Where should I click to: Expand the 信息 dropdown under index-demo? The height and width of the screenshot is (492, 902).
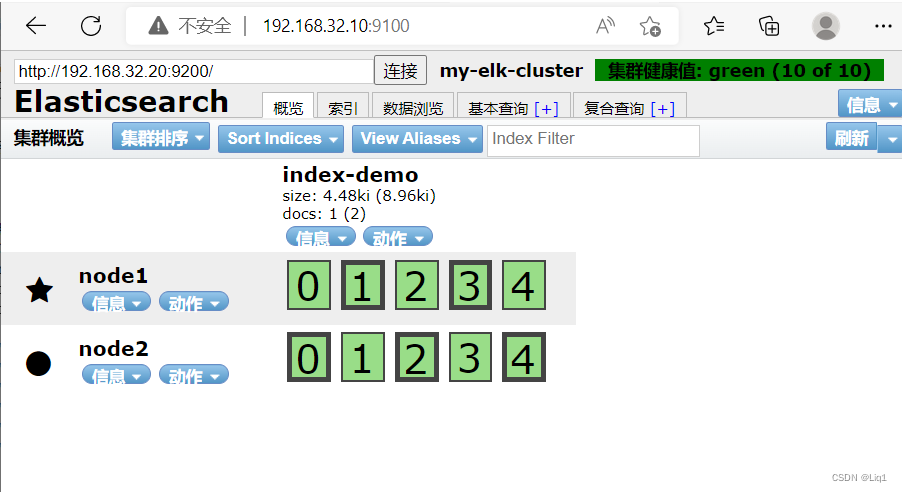click(321, 237)
